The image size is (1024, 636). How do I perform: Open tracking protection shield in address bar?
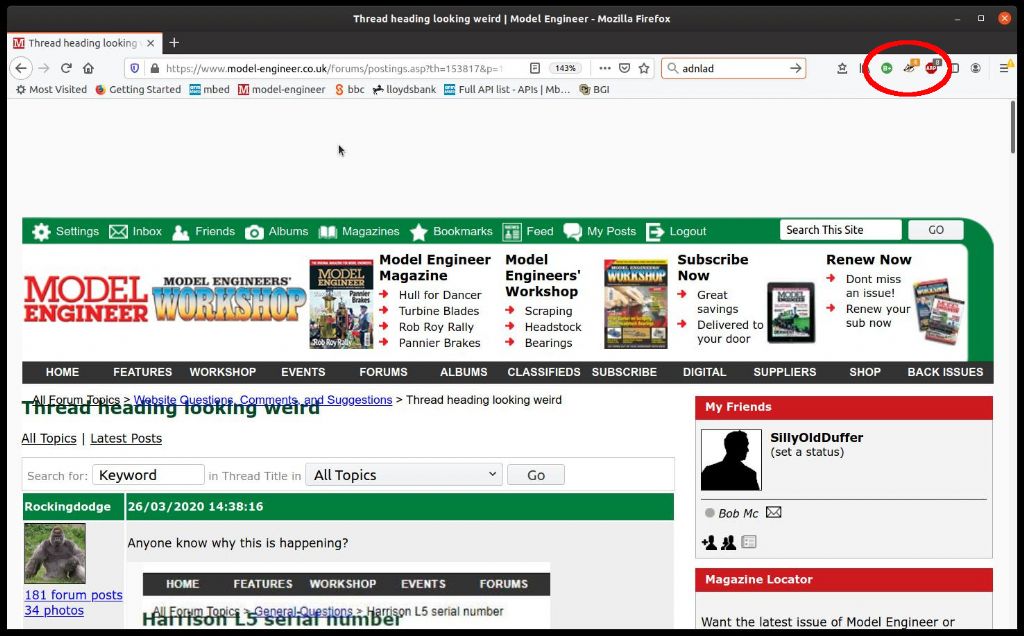click(x=135, y=68)
